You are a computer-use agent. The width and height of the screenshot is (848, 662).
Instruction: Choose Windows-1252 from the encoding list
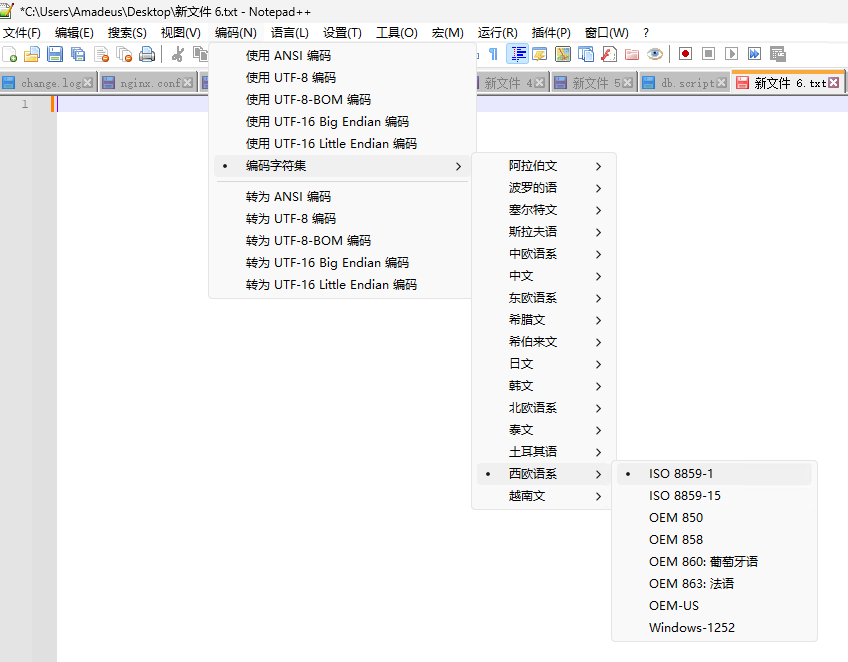pyautogui.click(x=692, y=627)
